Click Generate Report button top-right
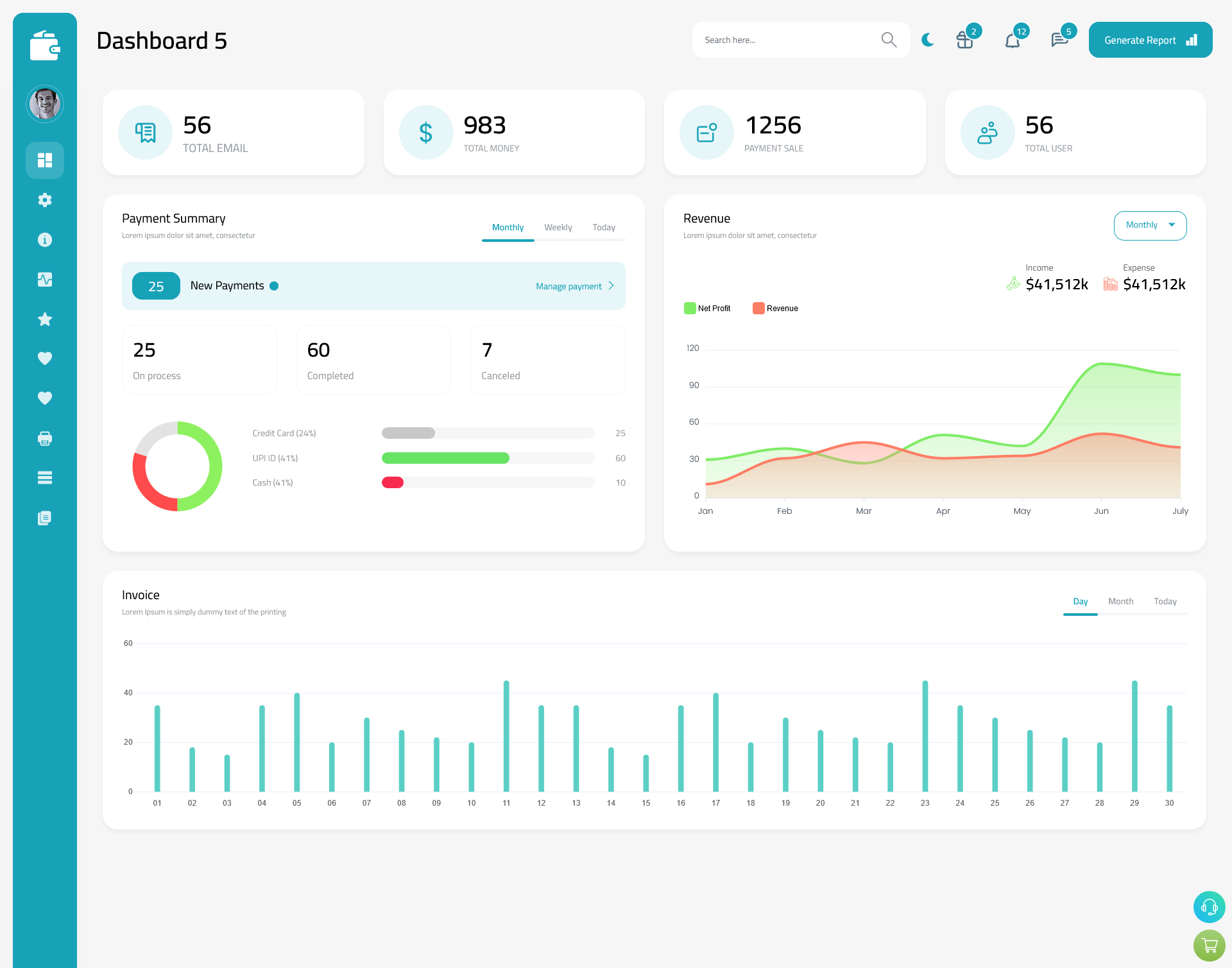 coord(1149,39)
